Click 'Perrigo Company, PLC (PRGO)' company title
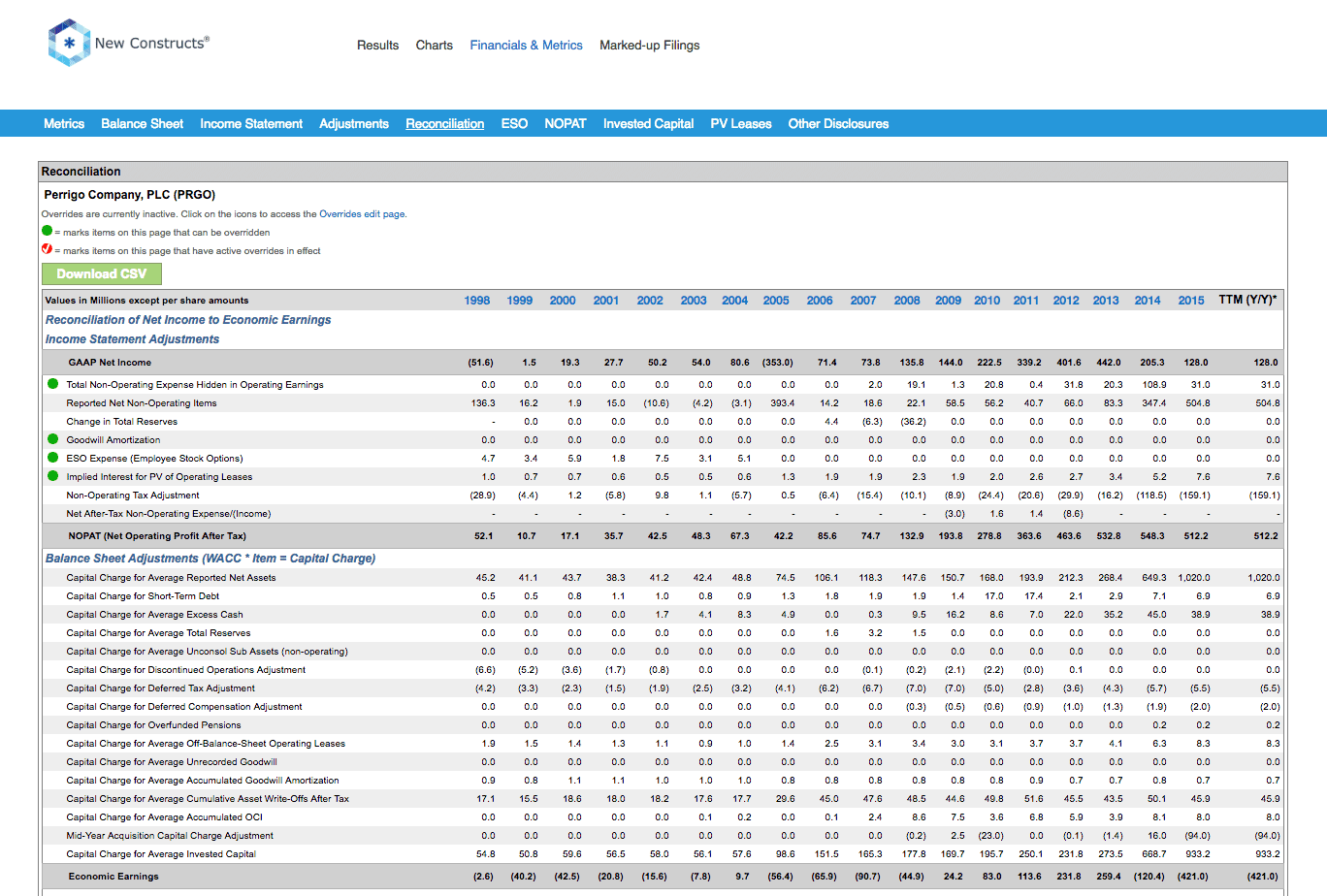 (x=130, y=195)
